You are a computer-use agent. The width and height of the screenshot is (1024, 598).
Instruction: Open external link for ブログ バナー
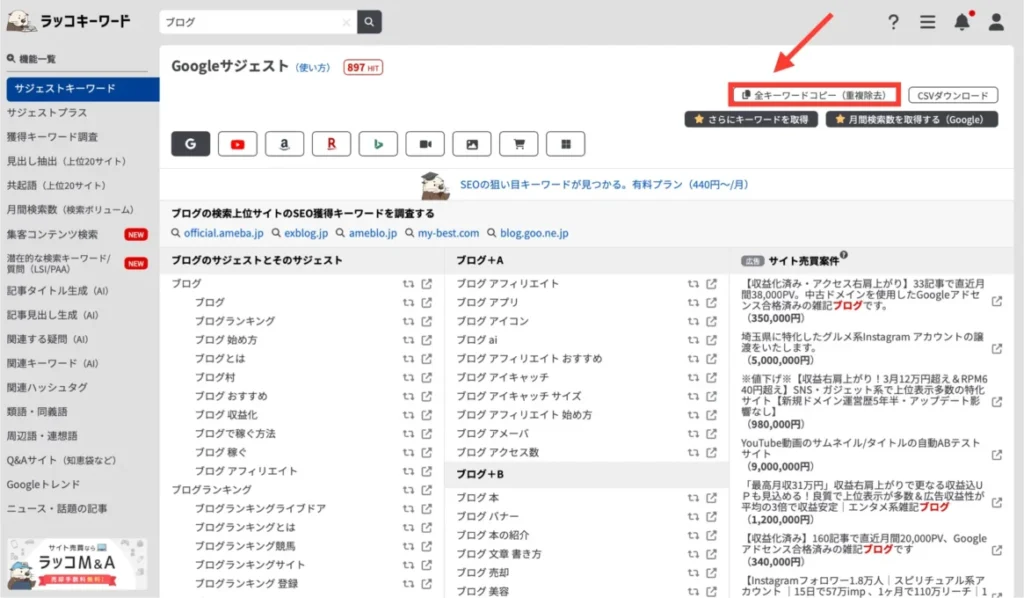click(x=711, y=516)
